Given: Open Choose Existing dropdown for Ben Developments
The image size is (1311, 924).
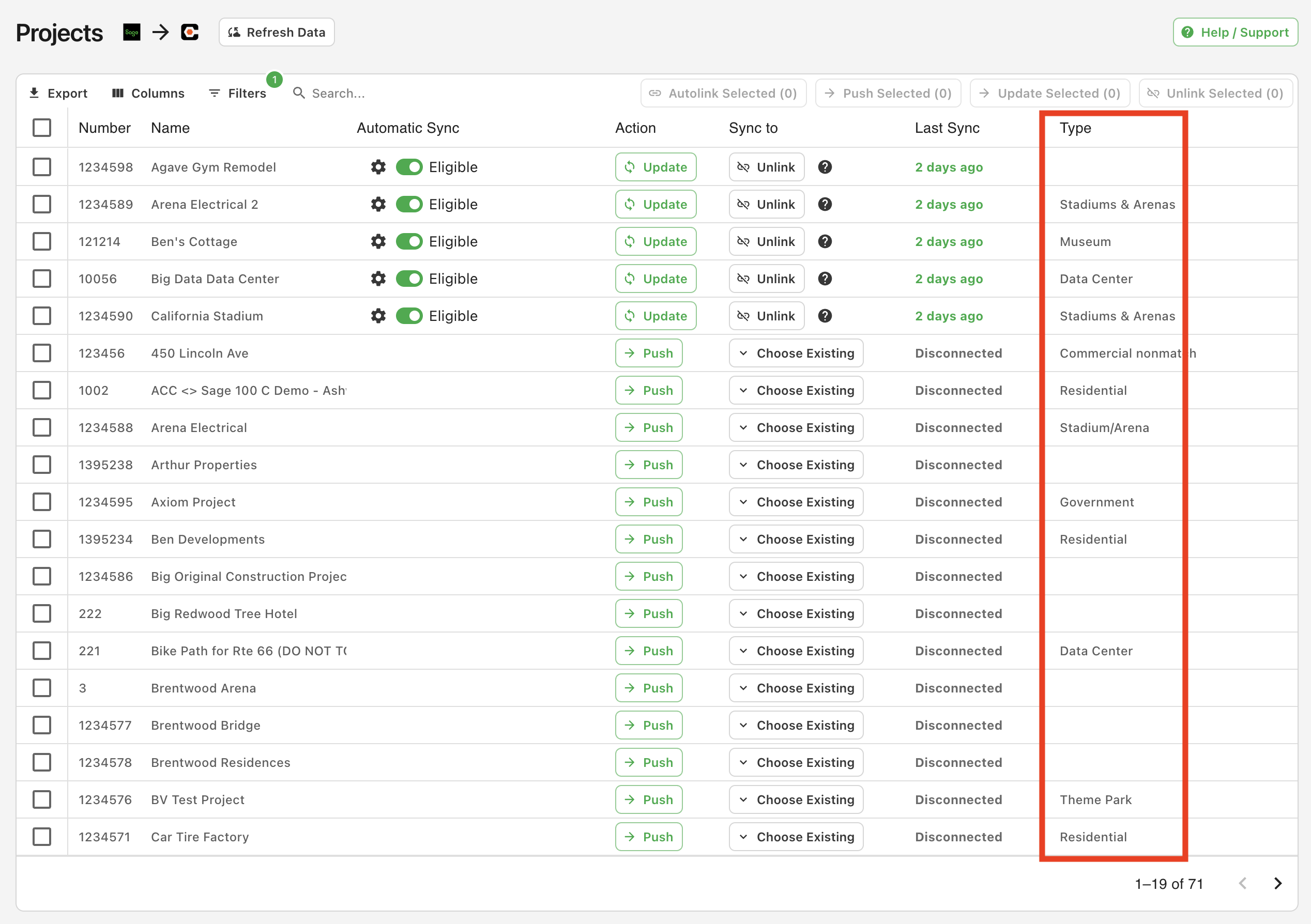Looking at the screenshot, I should [x=796, y=540].
